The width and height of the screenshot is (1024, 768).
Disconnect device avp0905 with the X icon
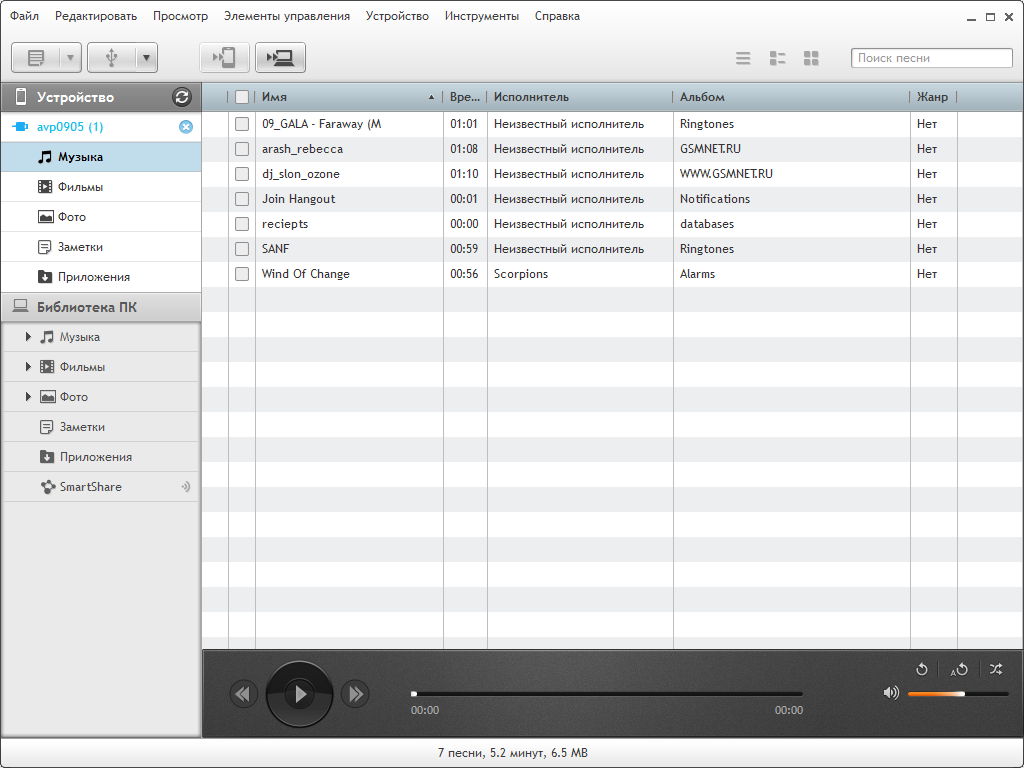[x=185, y=127]
